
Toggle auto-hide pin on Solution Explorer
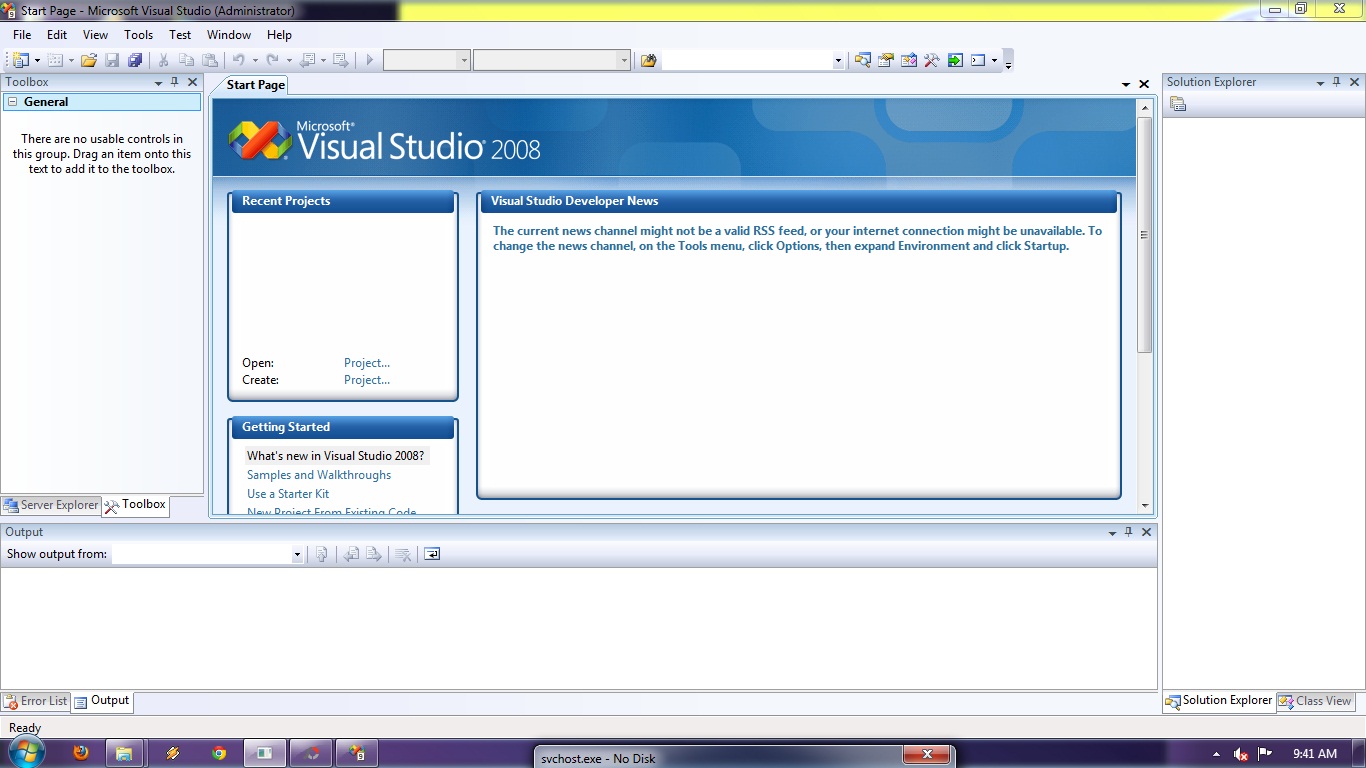coord(1337,82)
